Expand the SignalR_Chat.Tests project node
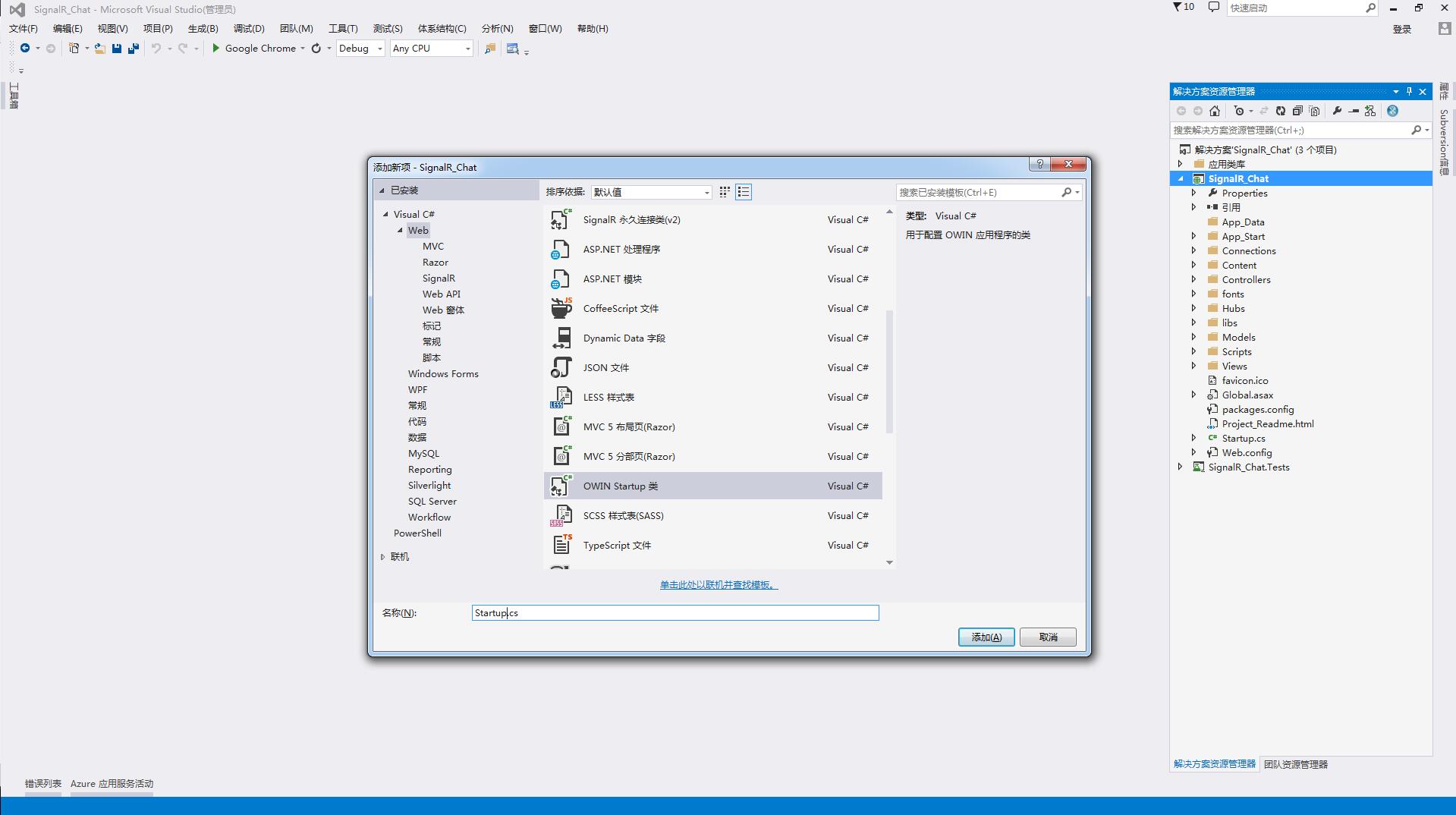 (1180, 467)
